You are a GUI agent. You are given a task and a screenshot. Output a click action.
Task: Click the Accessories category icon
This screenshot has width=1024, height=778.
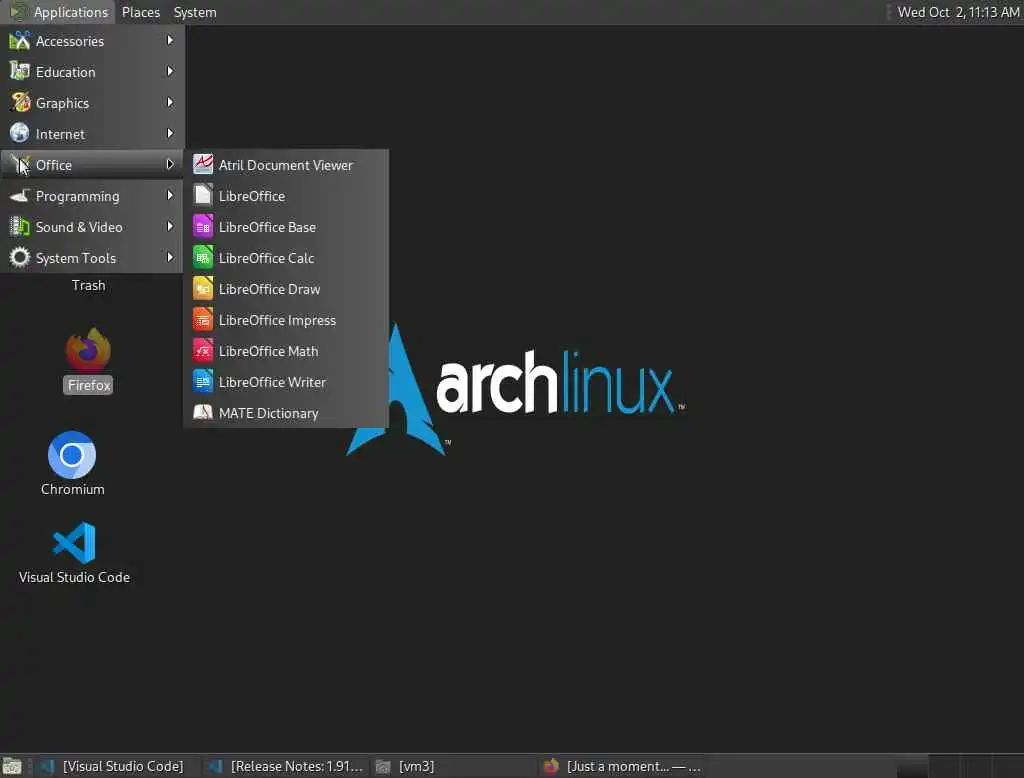click(x=20, y=41)
